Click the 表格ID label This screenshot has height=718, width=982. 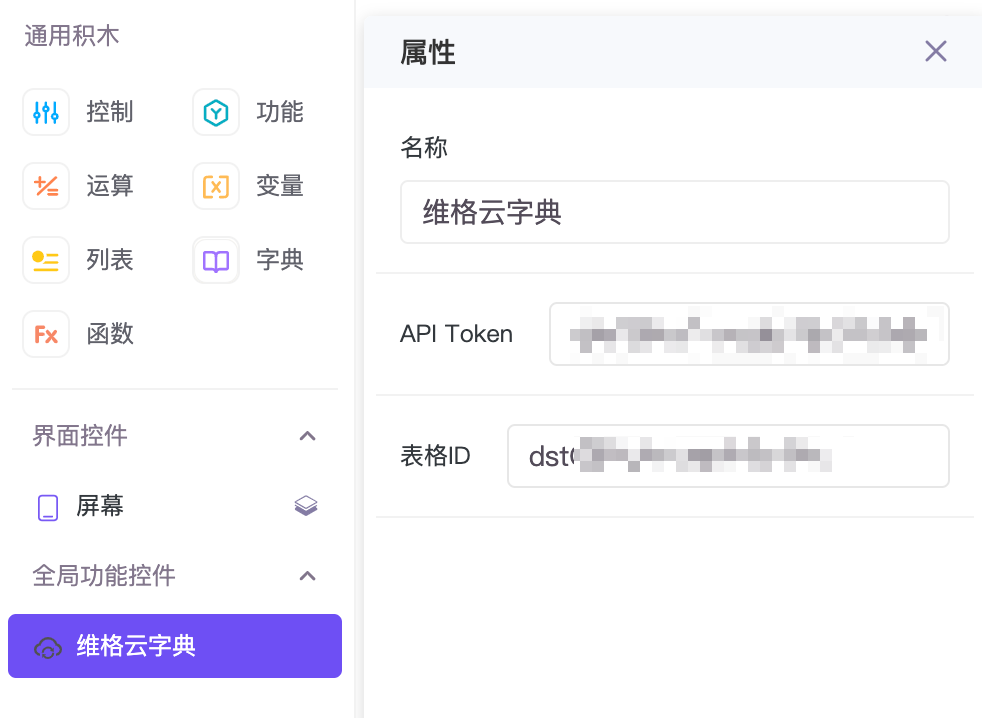[435, 455]
